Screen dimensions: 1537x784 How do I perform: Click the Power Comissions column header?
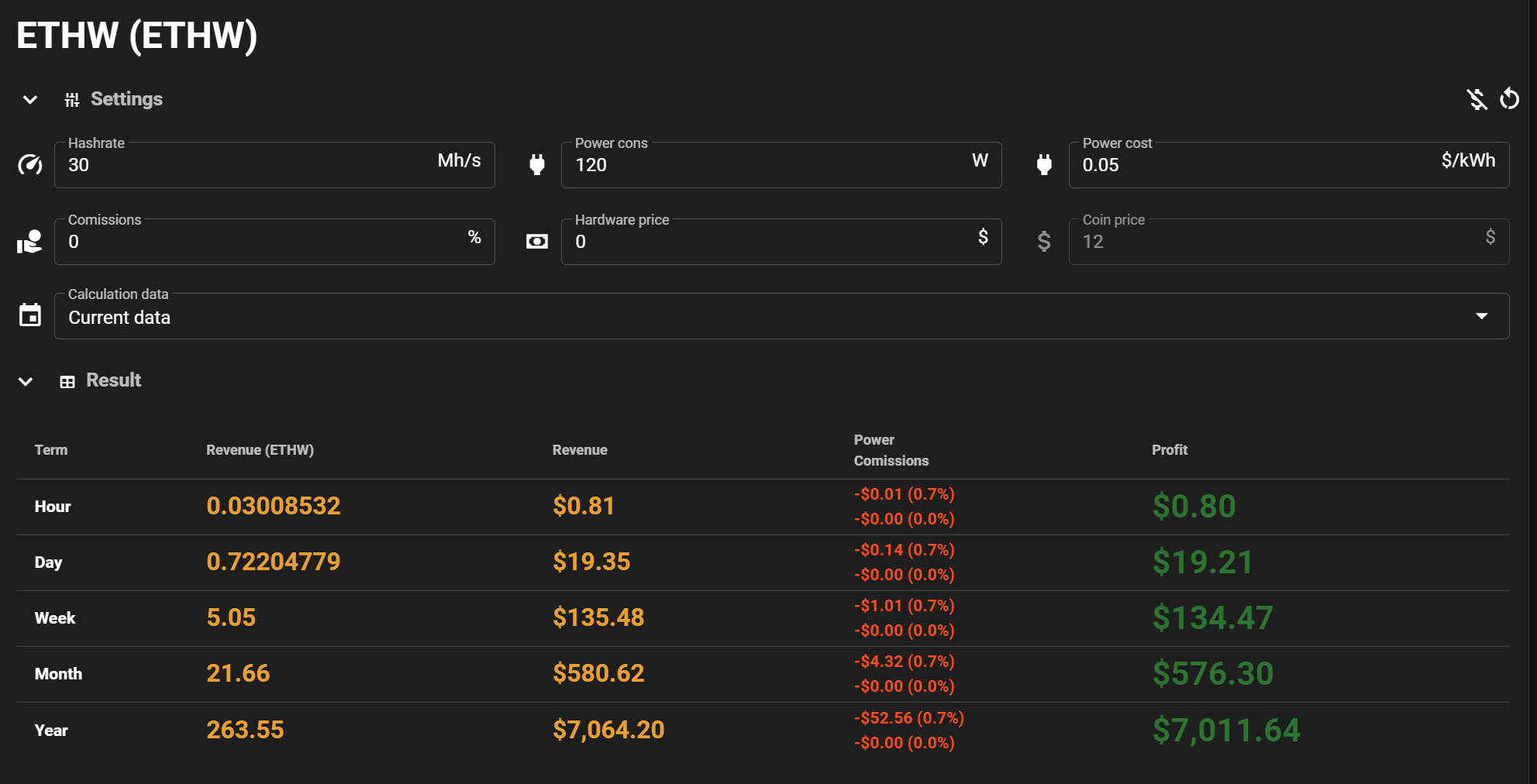click(x=891, y=450)
